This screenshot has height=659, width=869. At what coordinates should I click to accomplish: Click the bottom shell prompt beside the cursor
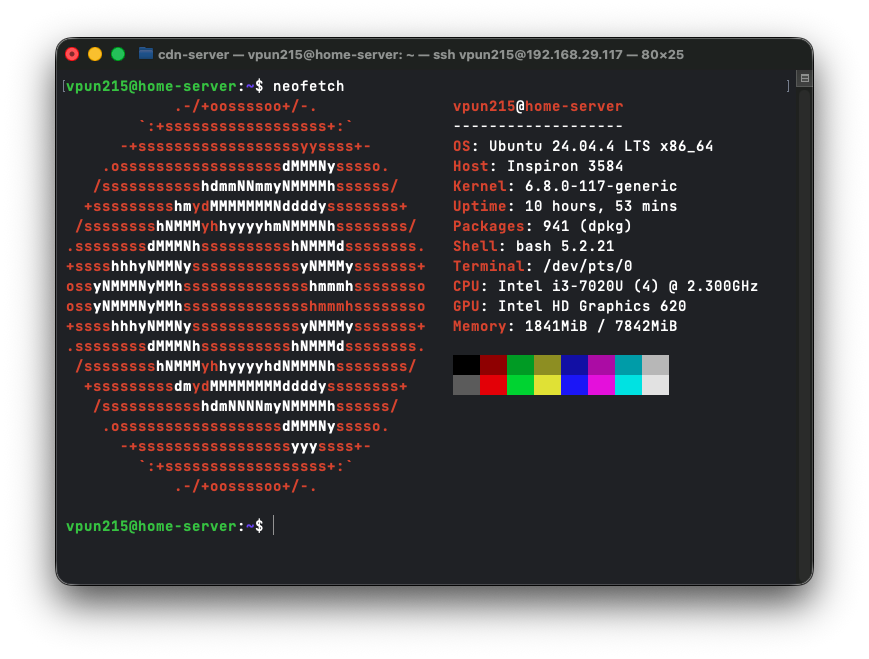[165, 526]
